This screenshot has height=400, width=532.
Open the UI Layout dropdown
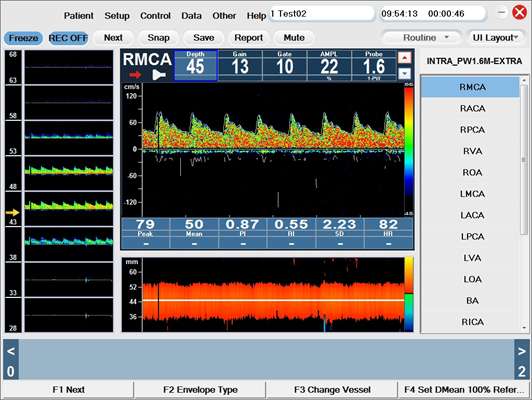[x=495, y=38]
